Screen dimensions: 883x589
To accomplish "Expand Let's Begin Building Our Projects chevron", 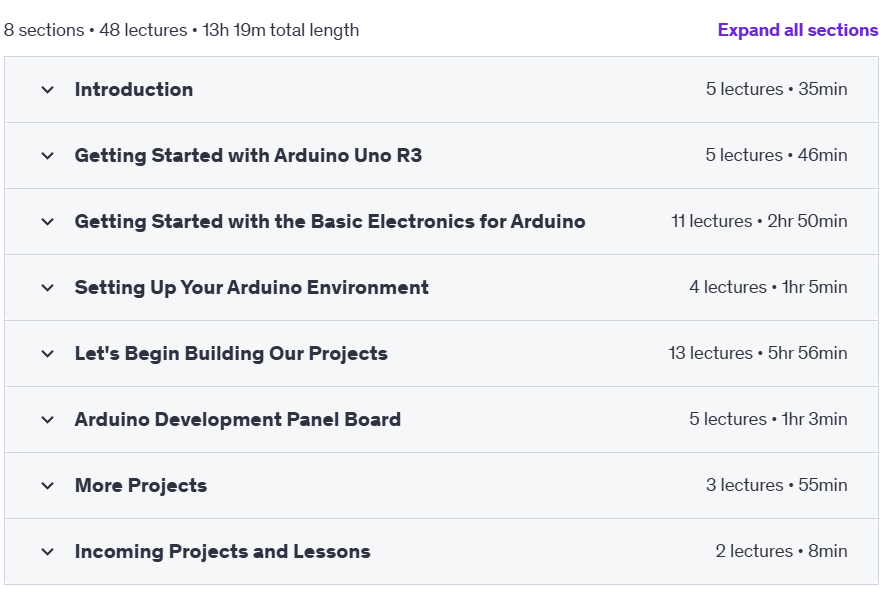I will coord(48,354).
